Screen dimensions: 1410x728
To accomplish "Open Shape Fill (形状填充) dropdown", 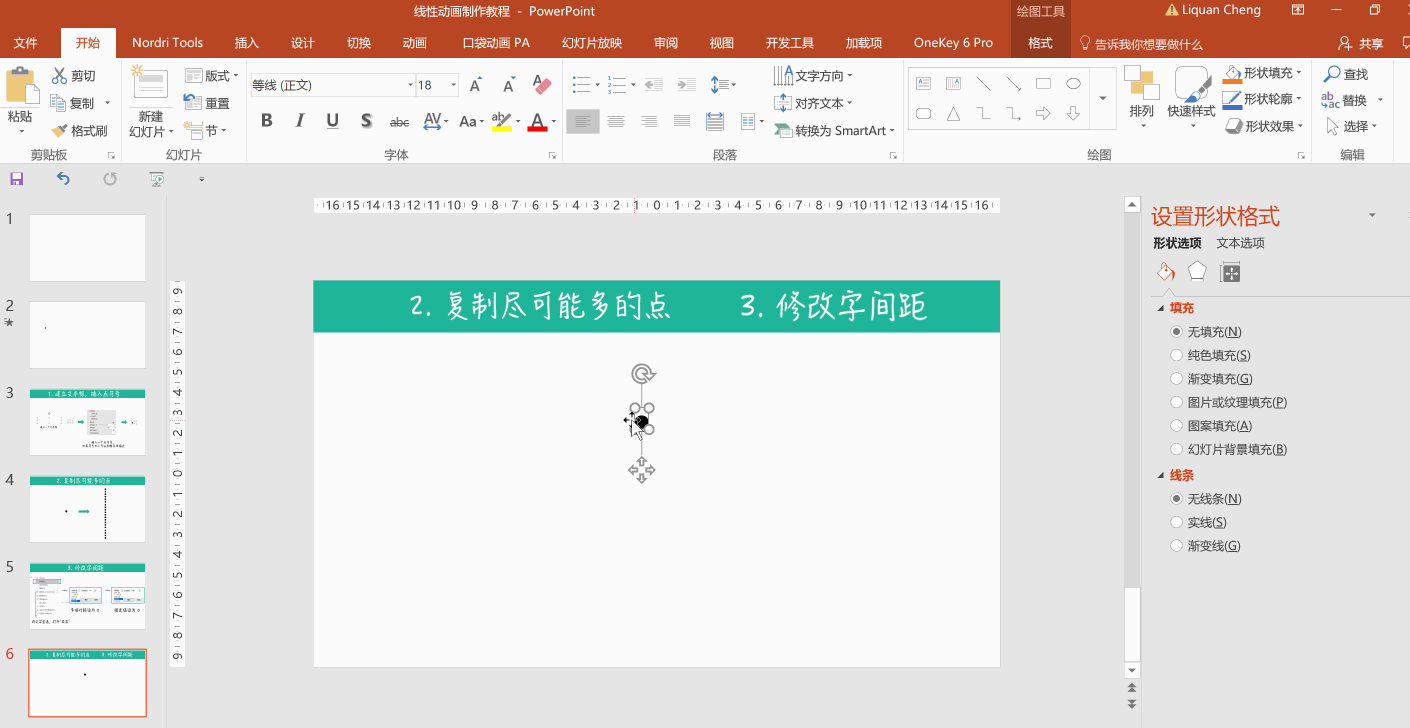I will (x=1264, y=73).
